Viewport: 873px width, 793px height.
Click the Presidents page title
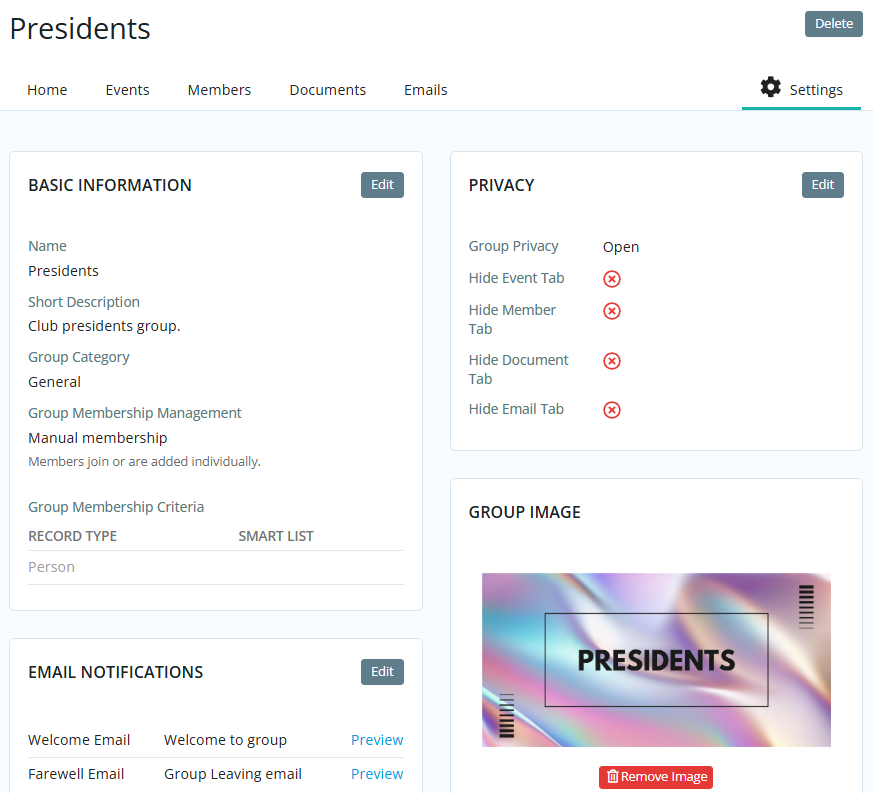click(80, 28)
